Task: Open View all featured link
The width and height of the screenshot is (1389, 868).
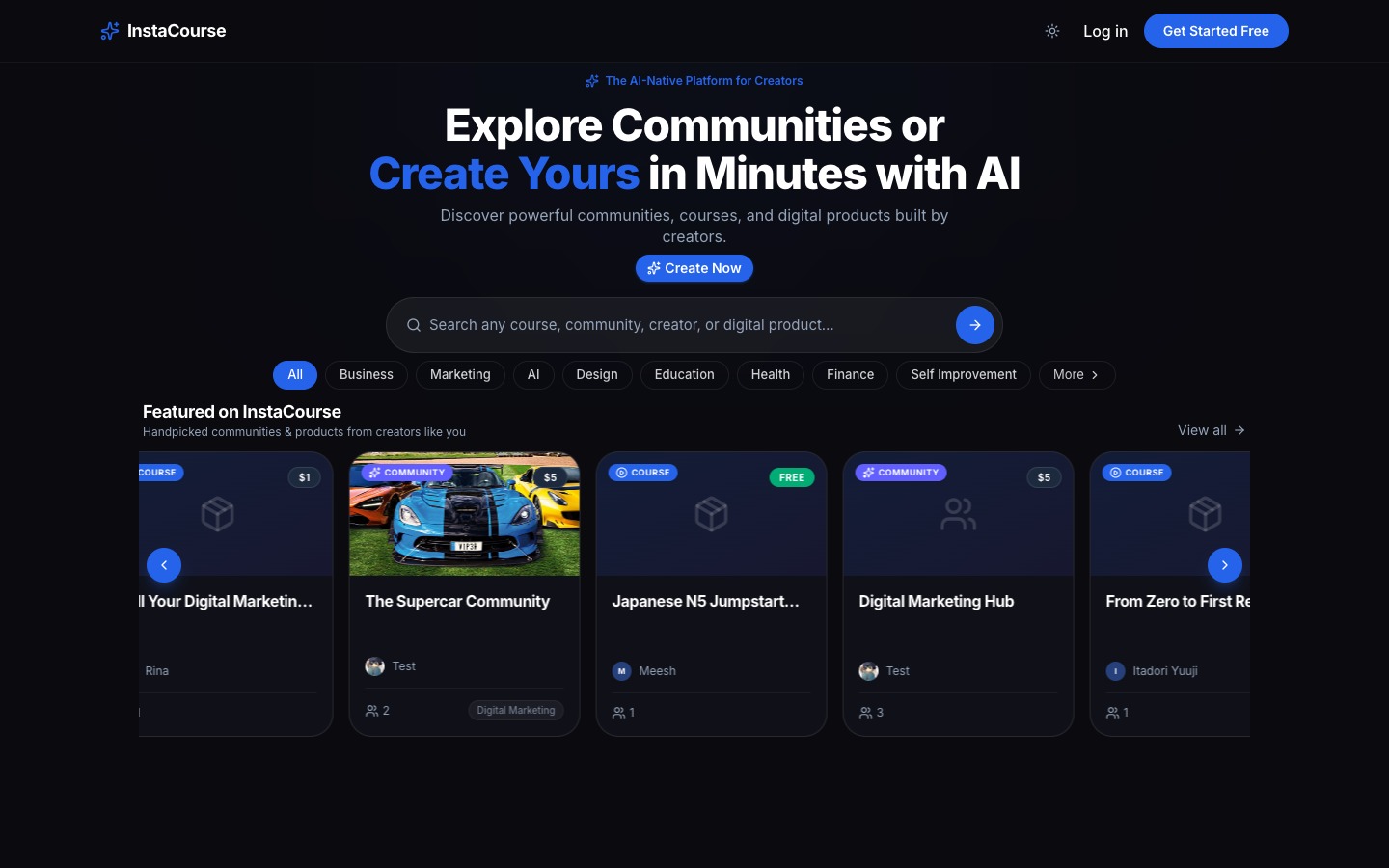Action: click(1212, 430)
